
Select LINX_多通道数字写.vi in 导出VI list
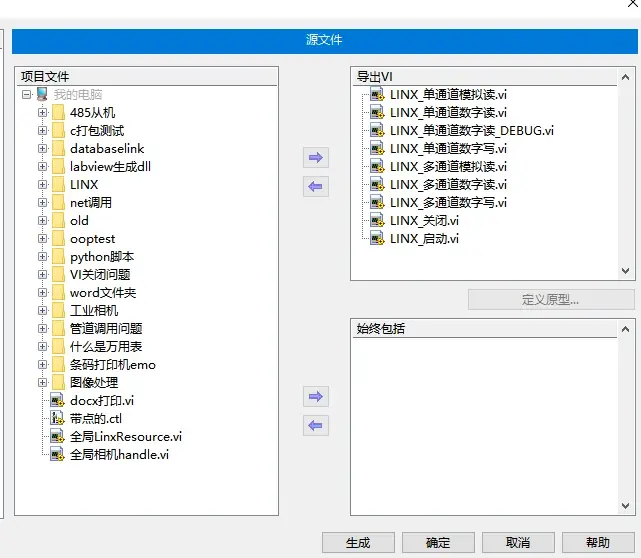448,202
